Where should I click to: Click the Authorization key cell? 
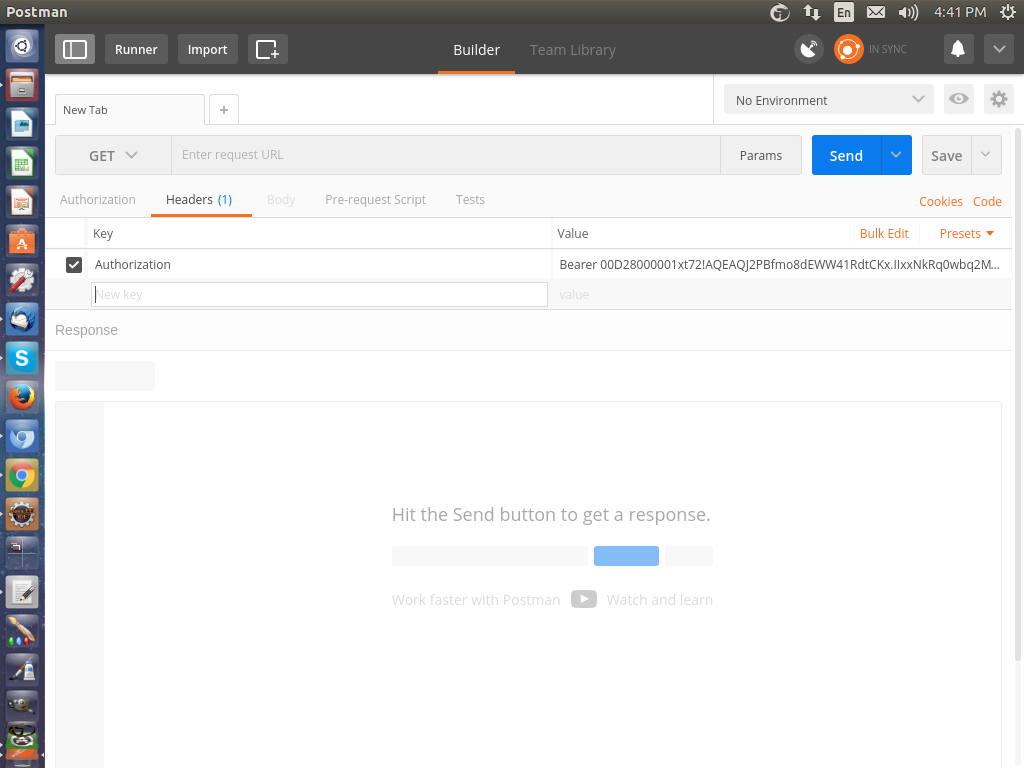(x=319, y=264)
